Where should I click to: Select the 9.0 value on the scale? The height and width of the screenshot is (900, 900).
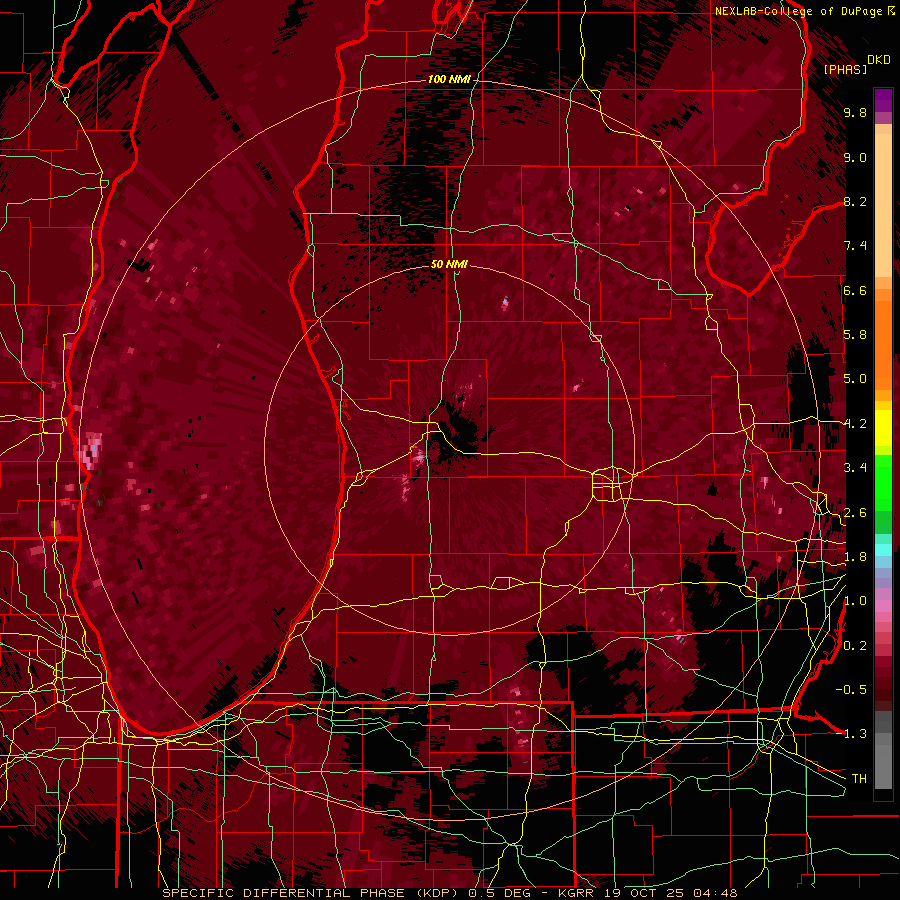pyautogui.click(x=855, y=158)
